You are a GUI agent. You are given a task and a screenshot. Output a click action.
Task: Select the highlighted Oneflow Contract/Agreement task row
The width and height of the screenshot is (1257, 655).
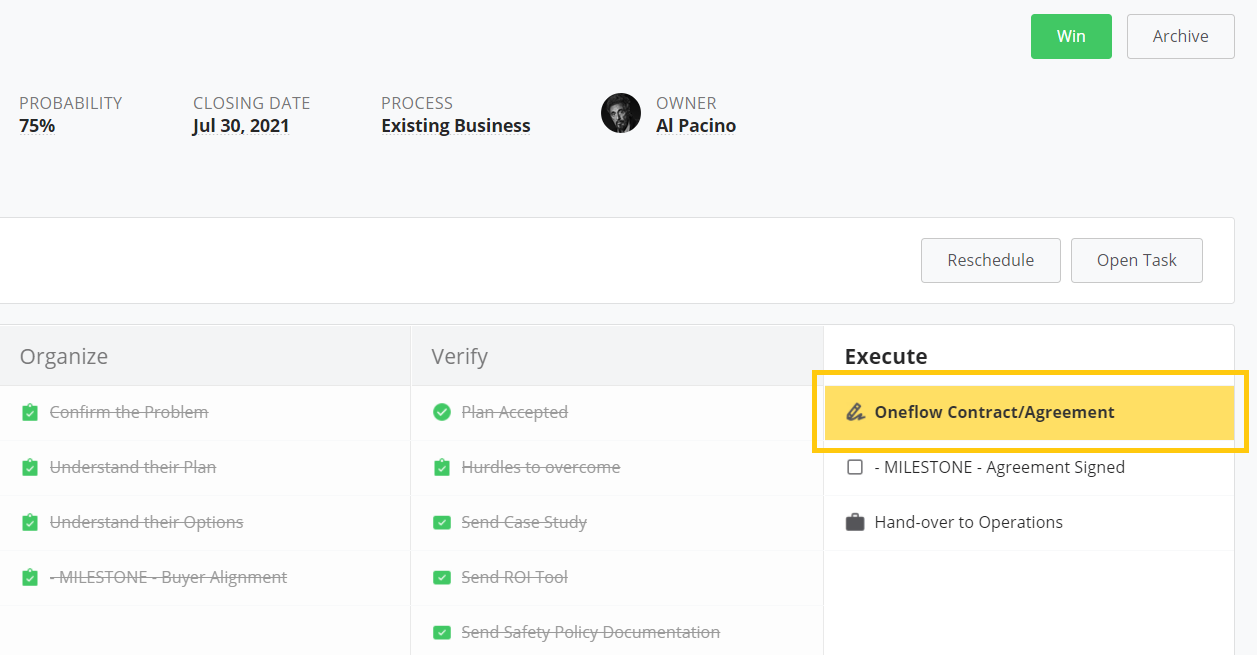[1030, 411]
